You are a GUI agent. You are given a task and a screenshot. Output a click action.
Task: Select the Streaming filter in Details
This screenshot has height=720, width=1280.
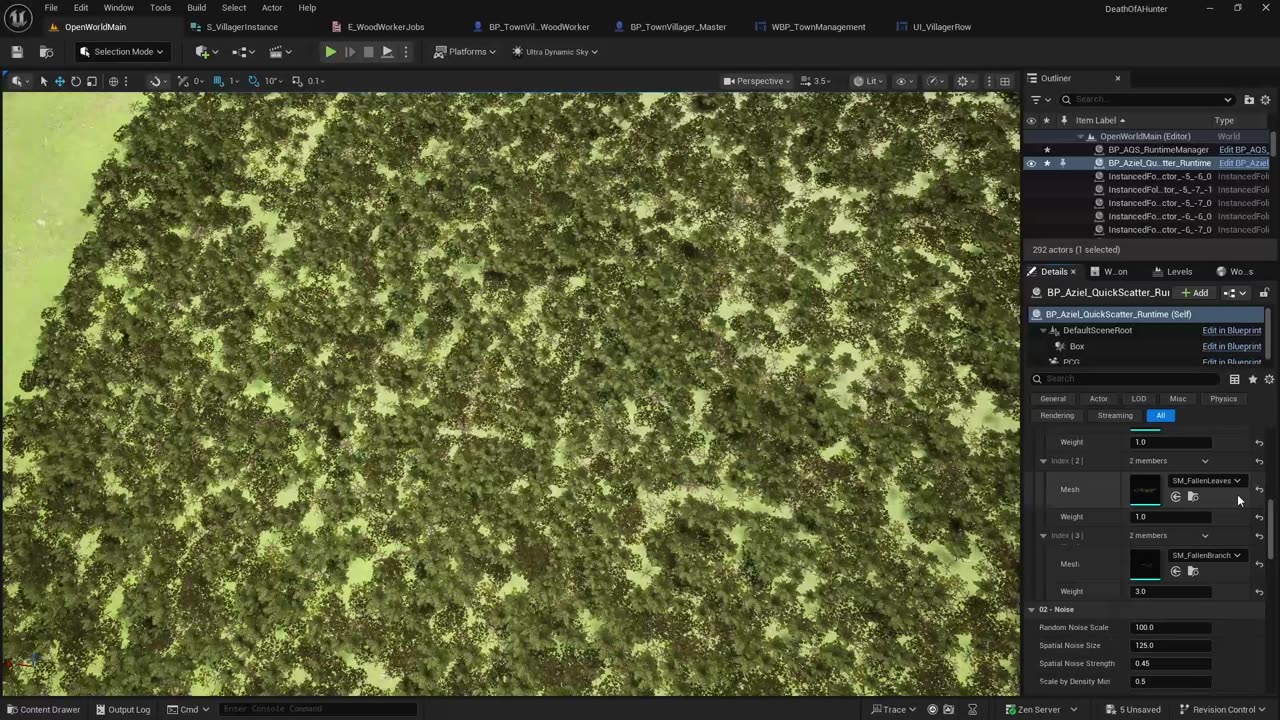click(x=1115, y=416)
